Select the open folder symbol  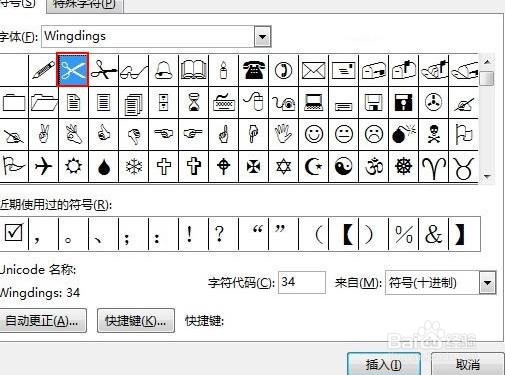(44, 102)
